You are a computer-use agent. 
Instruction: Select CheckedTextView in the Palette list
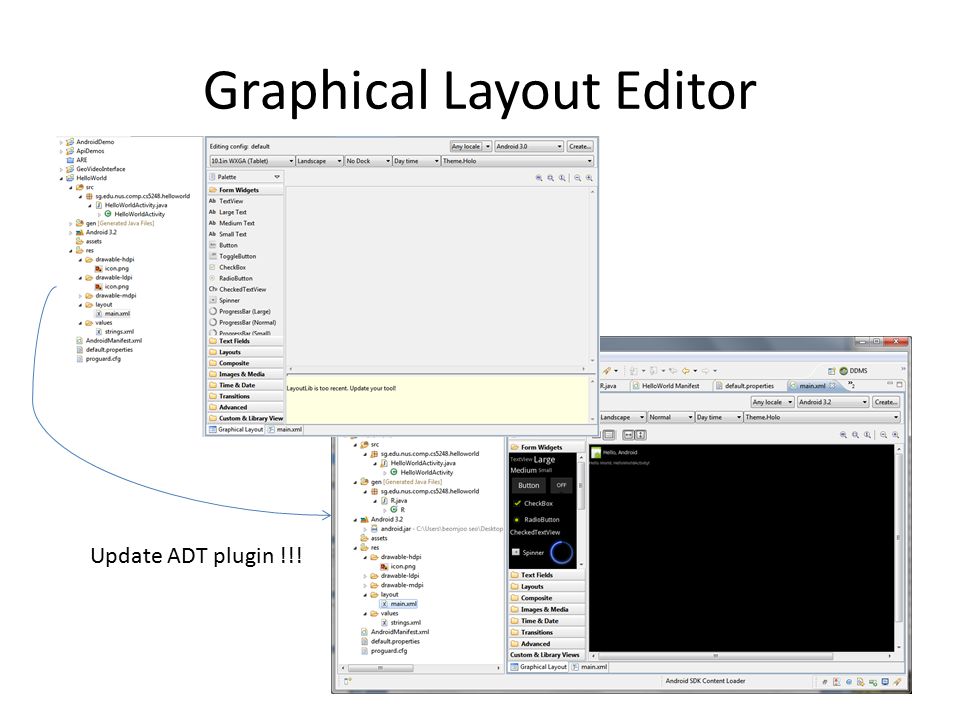pyautogui.click(x=238, y=289)
